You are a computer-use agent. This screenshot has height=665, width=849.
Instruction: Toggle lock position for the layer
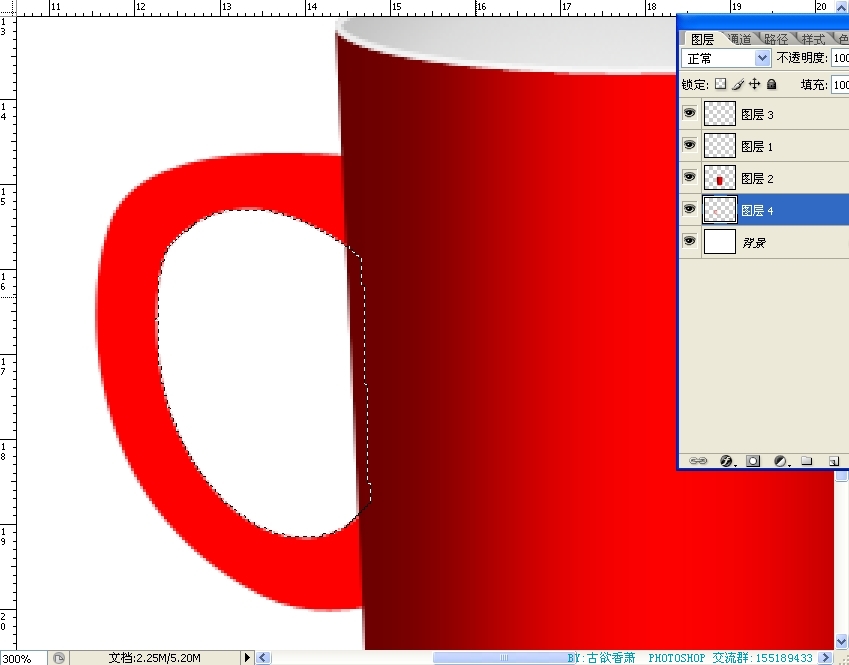755,85
